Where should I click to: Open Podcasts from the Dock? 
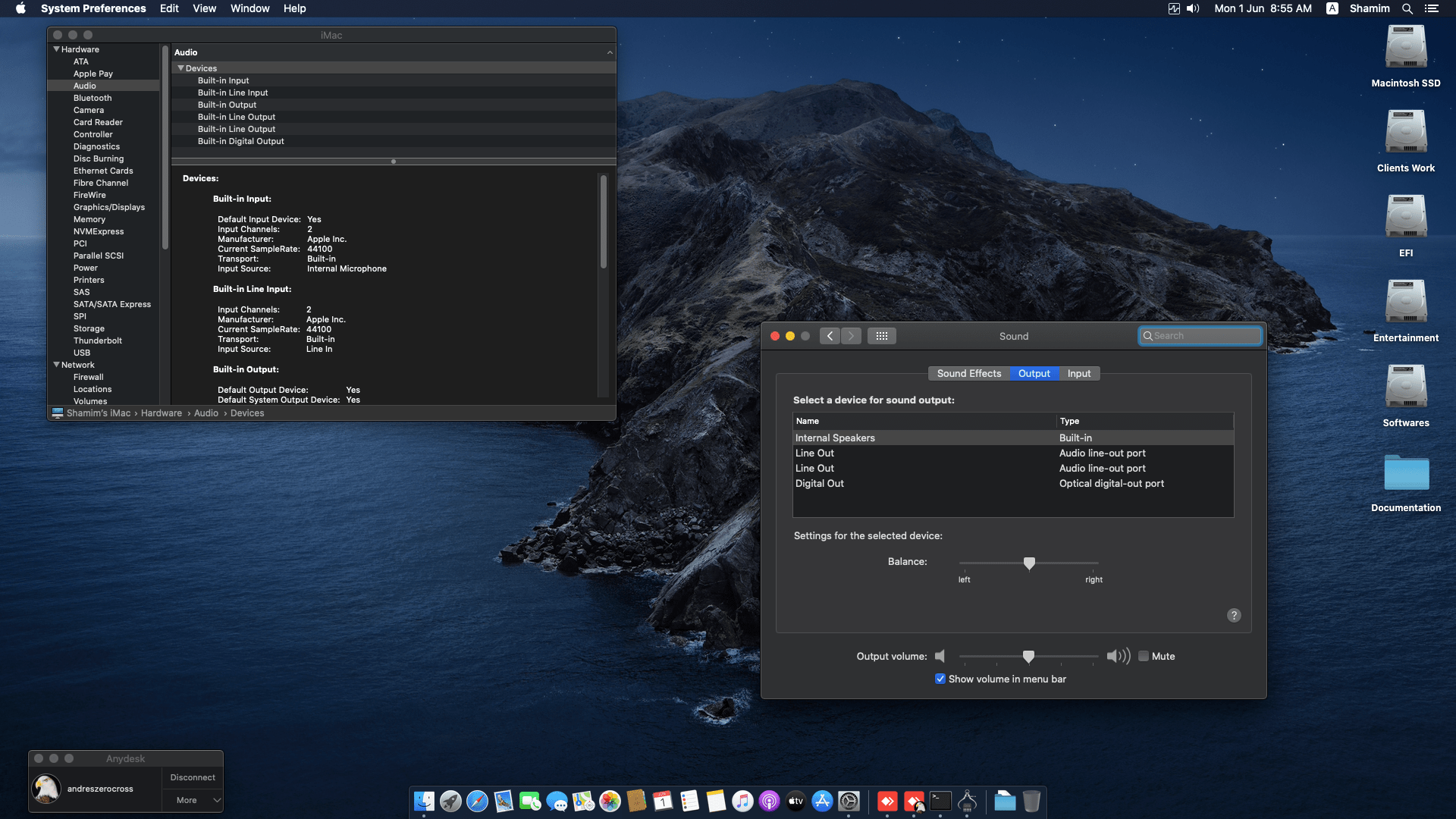[x=769, y=801]
